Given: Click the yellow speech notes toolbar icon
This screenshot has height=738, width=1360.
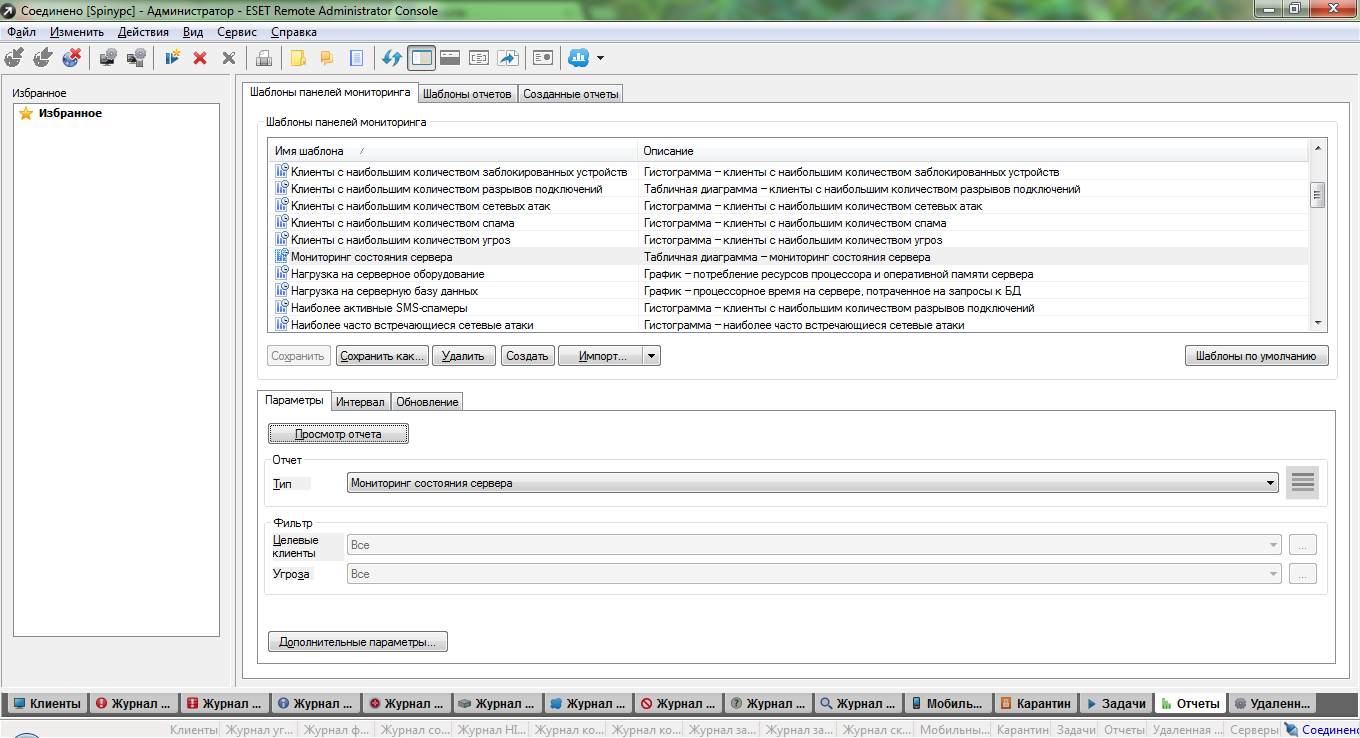Looking at the screenshot, I should click(327, 58).
